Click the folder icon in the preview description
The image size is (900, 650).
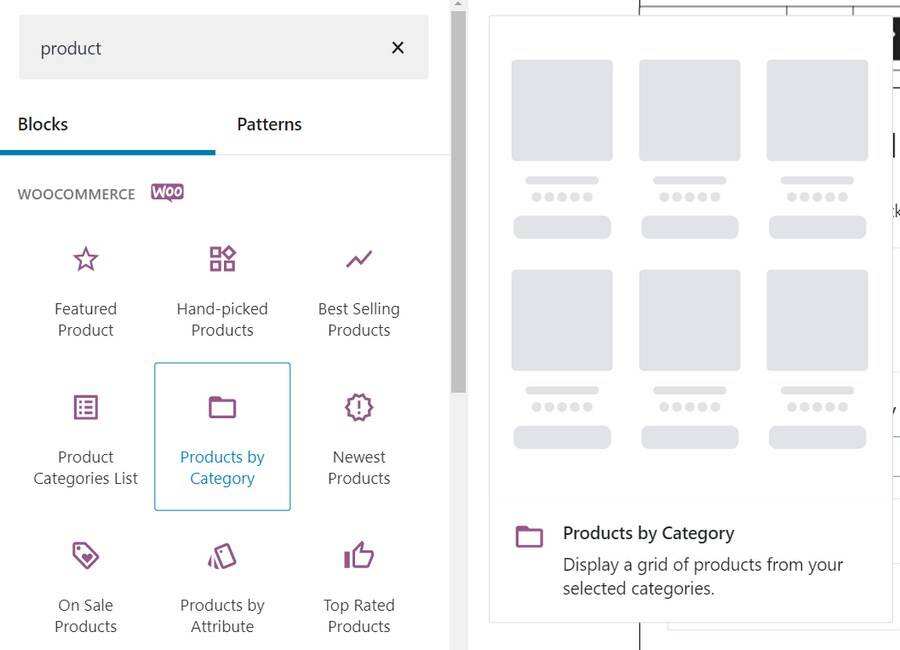[x=529, y=537]
